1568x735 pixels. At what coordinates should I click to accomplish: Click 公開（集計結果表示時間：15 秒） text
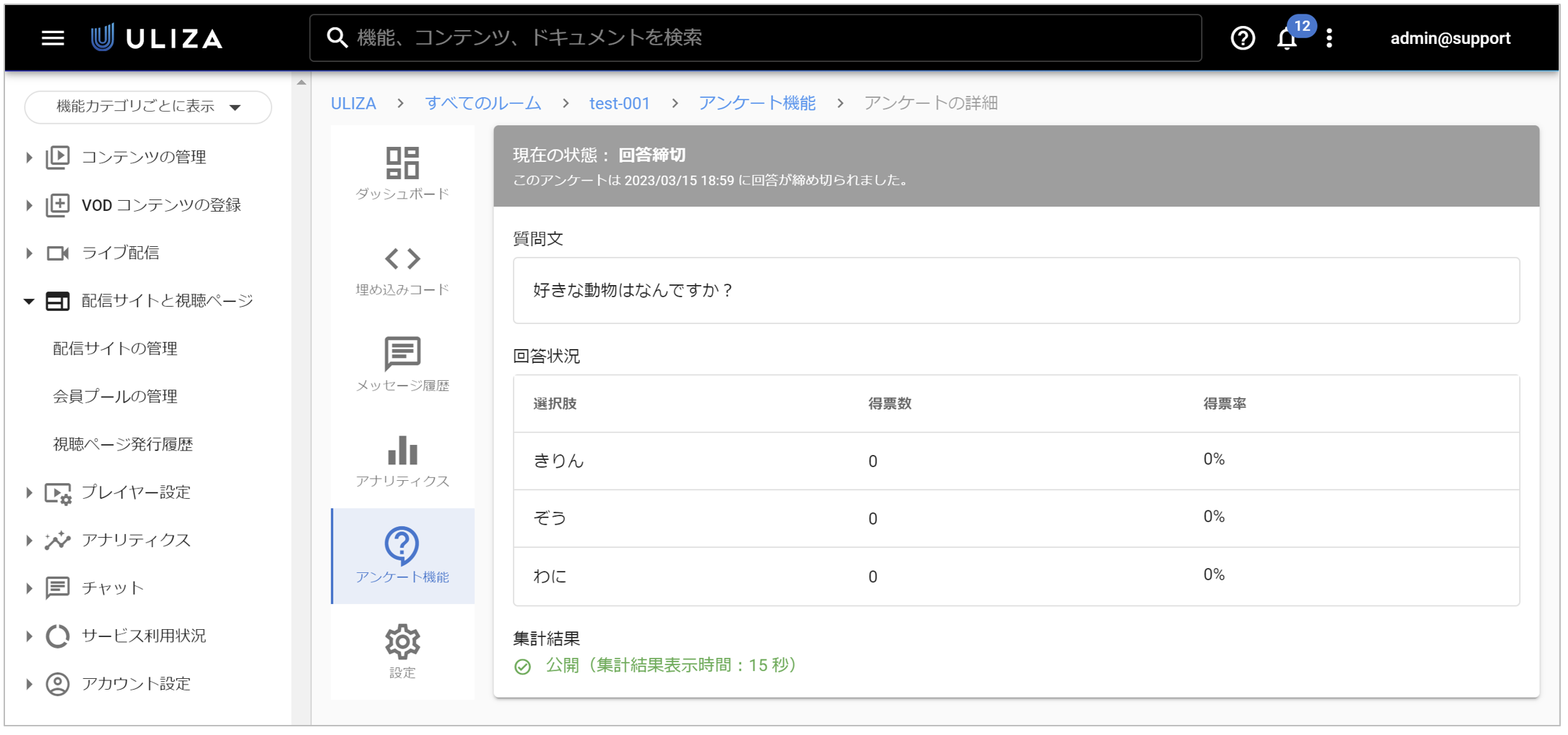pyautogui.click(x=671, y=665)
